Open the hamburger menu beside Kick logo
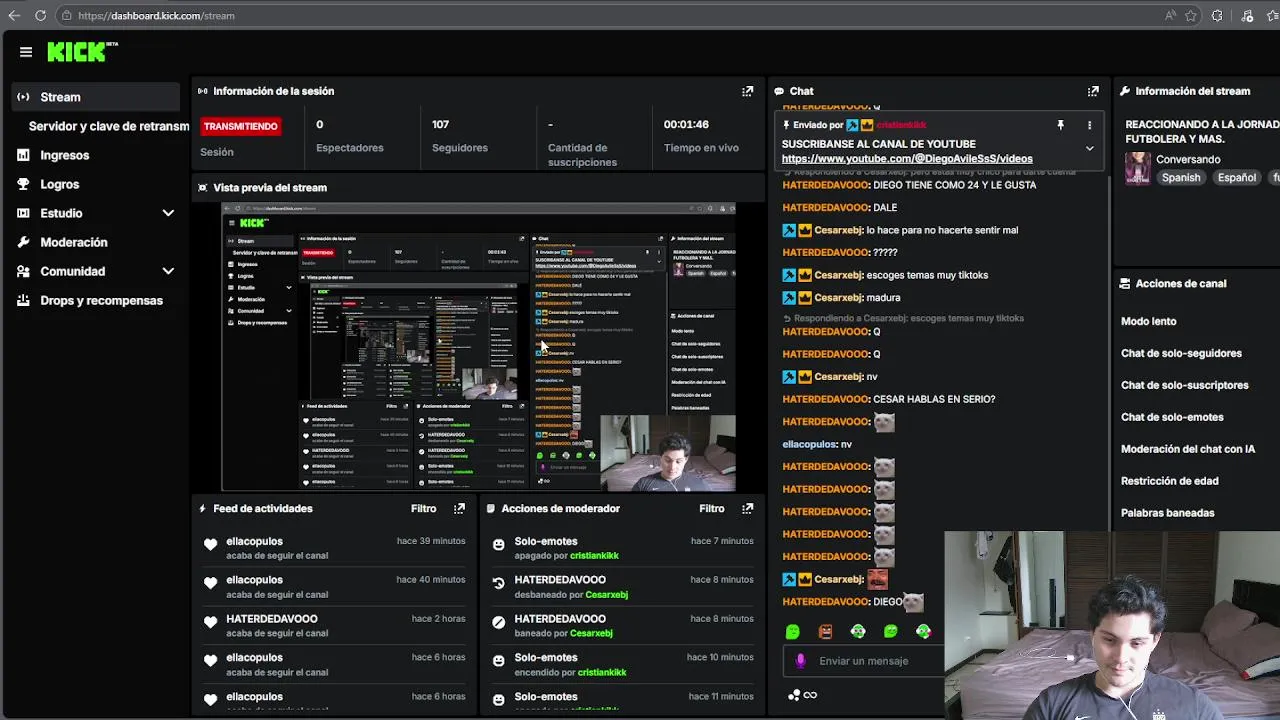The width and height of the screenshot is (1280, 720). point(26,52)
